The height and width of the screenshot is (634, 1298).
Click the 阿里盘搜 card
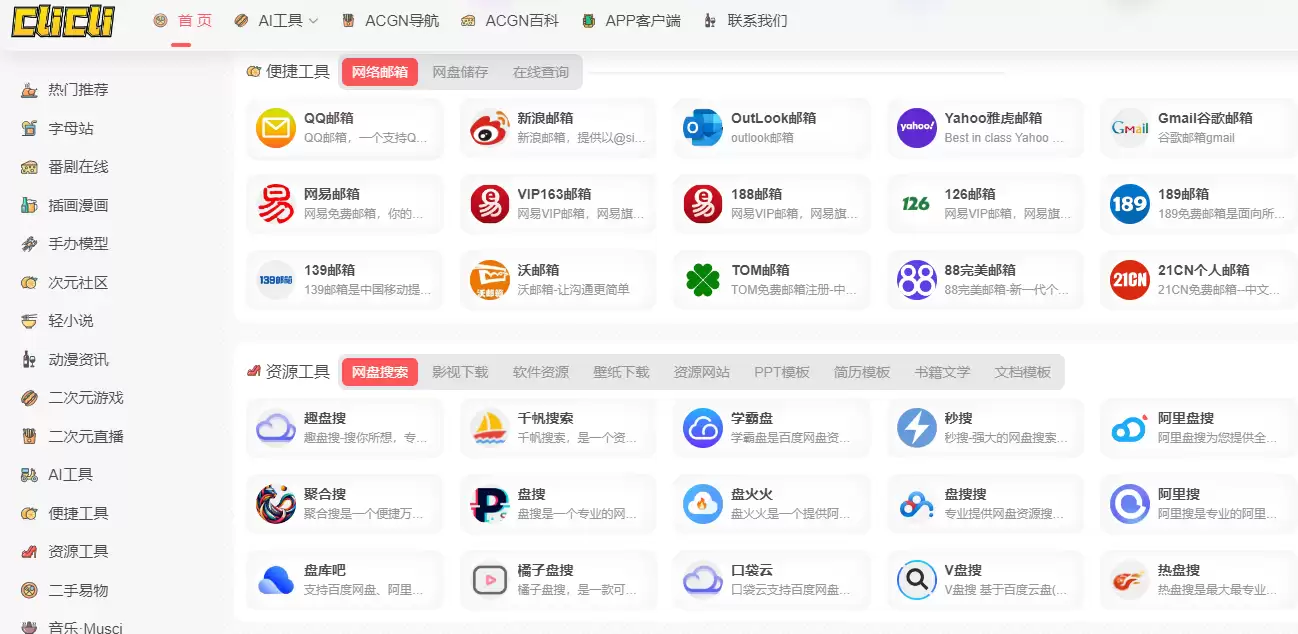(x=1190, y=428)
